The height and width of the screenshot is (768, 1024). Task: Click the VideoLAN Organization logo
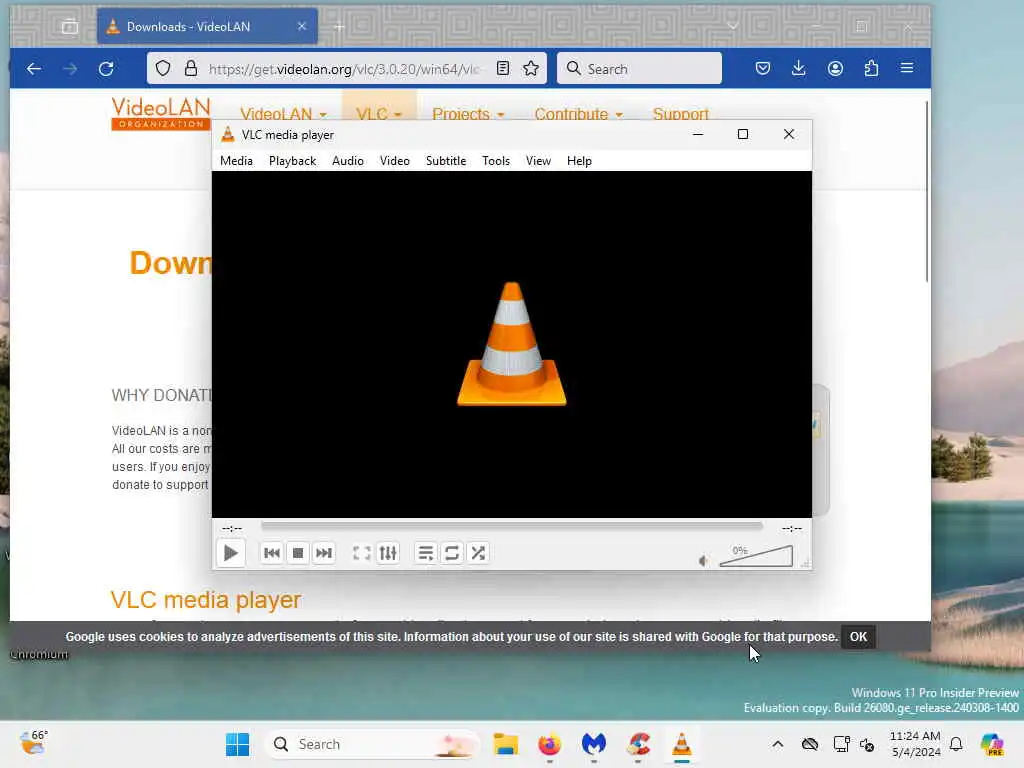(x=161, y=114)
